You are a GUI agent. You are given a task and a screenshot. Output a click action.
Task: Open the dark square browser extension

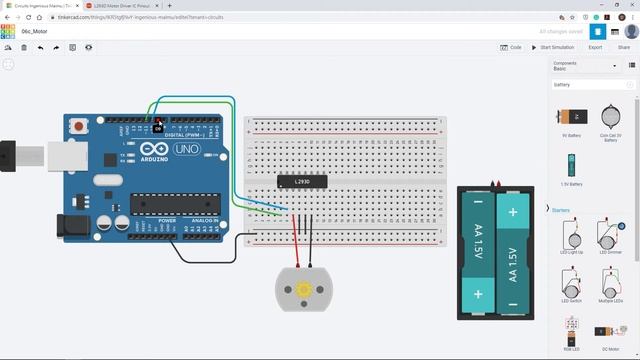tap(607, 18)
